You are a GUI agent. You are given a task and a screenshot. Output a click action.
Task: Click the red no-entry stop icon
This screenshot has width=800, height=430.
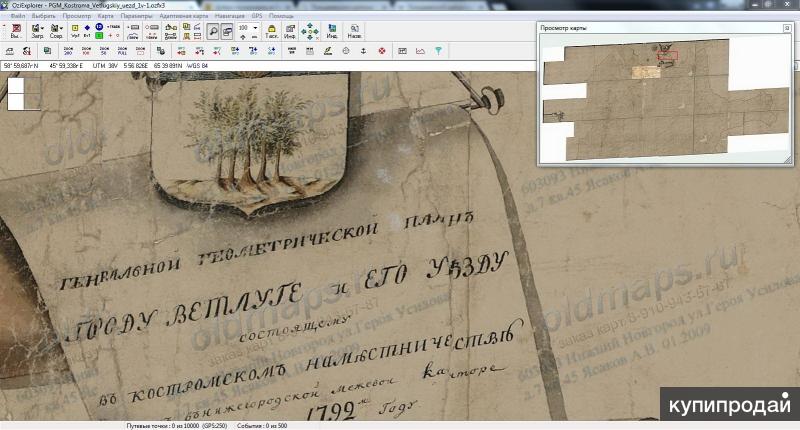click(382, 50)
